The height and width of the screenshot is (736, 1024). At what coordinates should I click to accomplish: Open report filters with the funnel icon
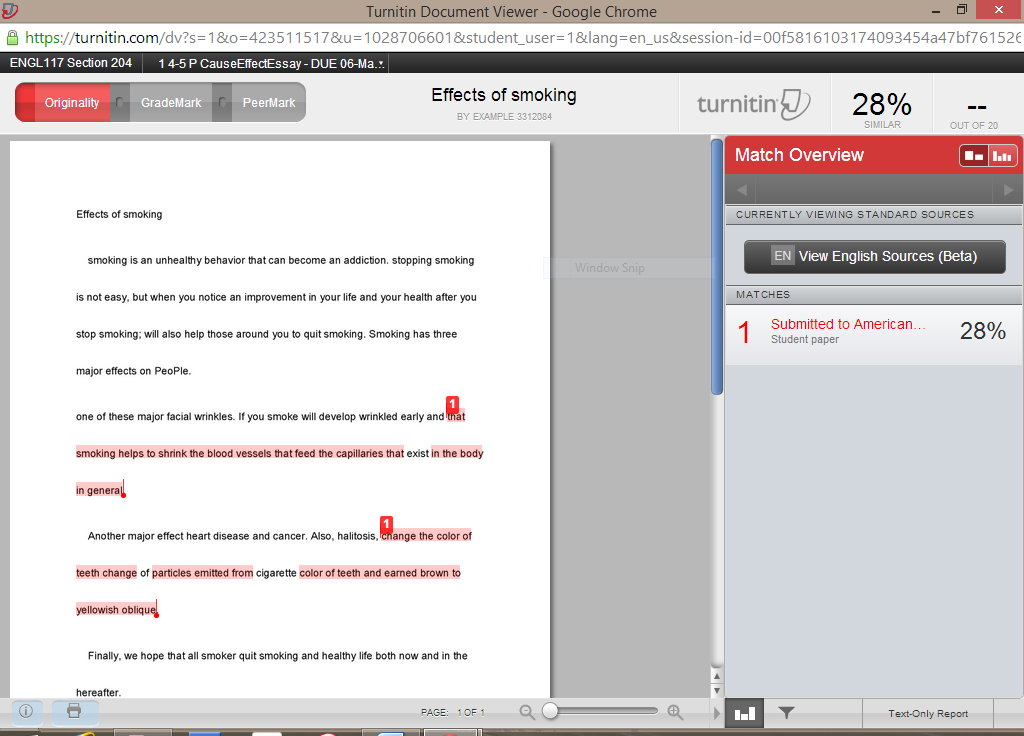786,713
